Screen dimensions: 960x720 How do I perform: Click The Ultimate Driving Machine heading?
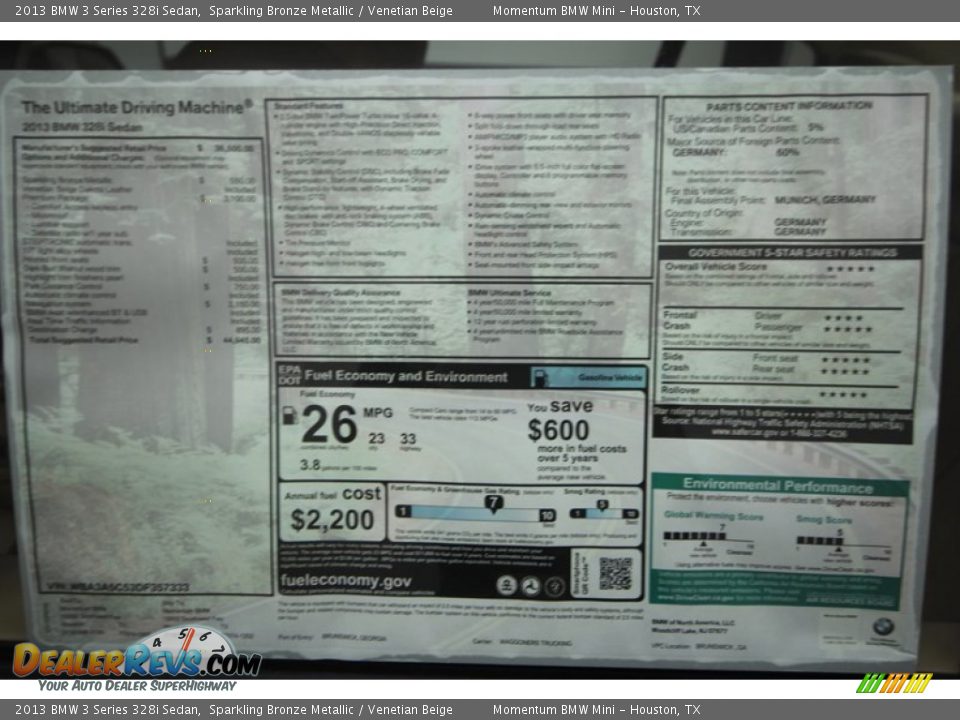coord(137,107)
